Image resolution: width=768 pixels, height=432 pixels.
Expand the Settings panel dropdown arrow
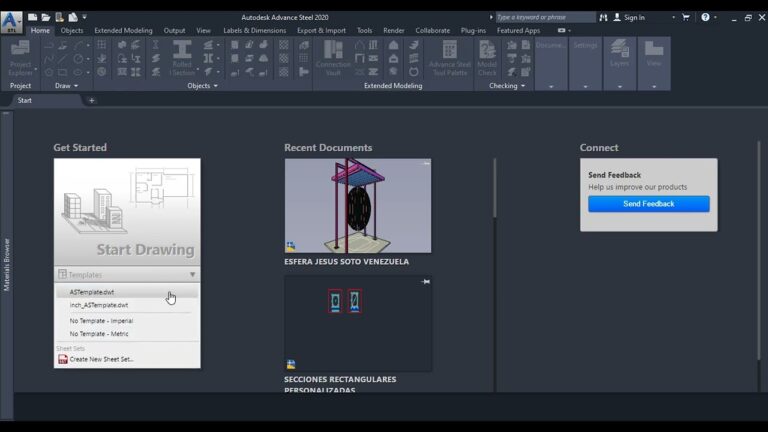pyautogui.click(x=585, y=87)
